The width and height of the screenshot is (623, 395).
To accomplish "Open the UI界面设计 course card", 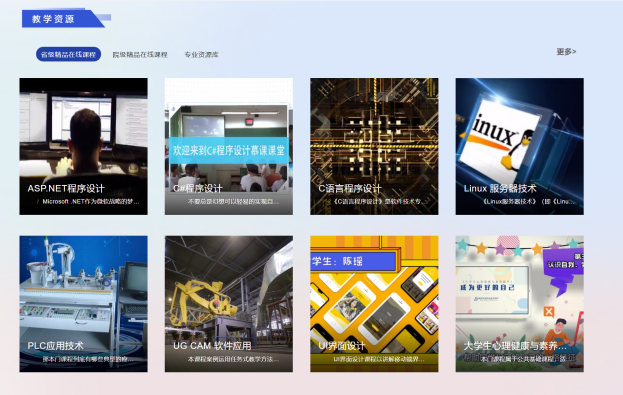I will (x=374, y=304).
